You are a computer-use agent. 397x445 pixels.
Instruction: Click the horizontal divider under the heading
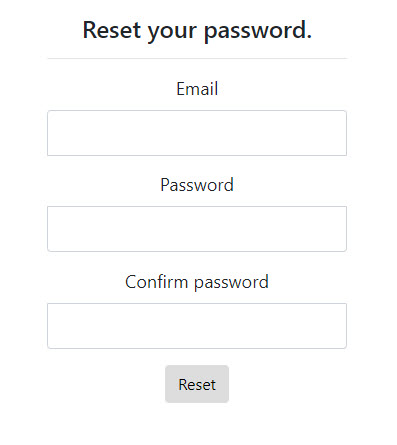tap(197, 58)
